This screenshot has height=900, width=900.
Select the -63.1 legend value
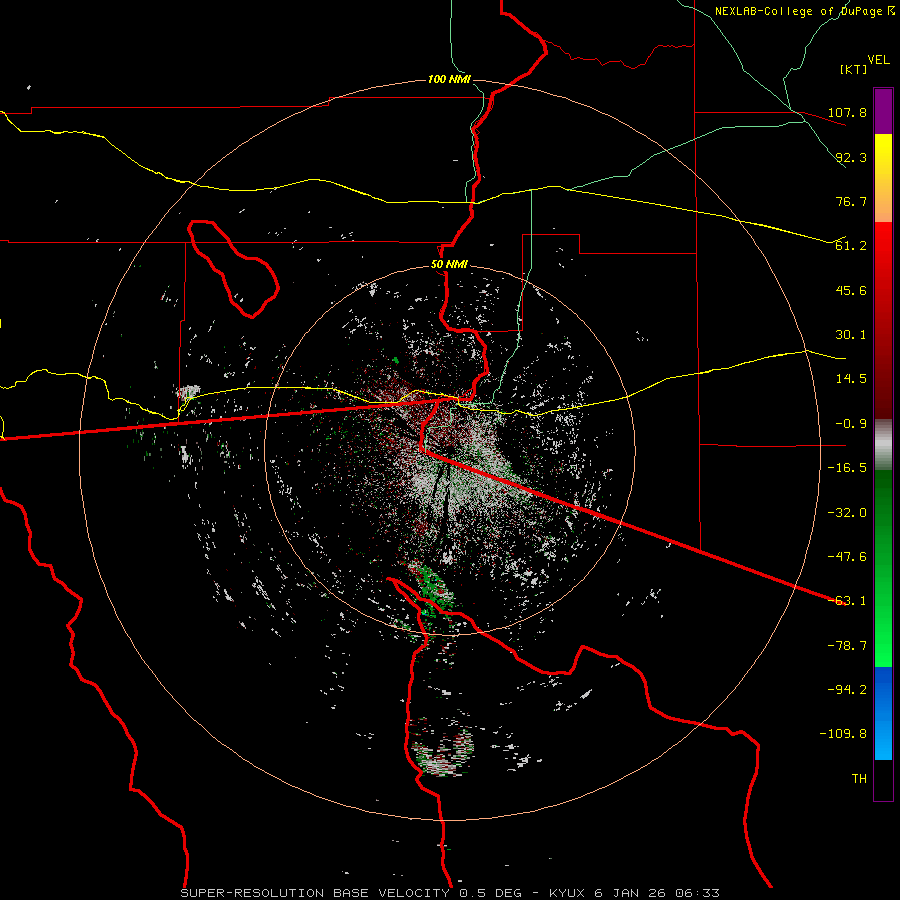pyautogui.click(x=848, y=601)
